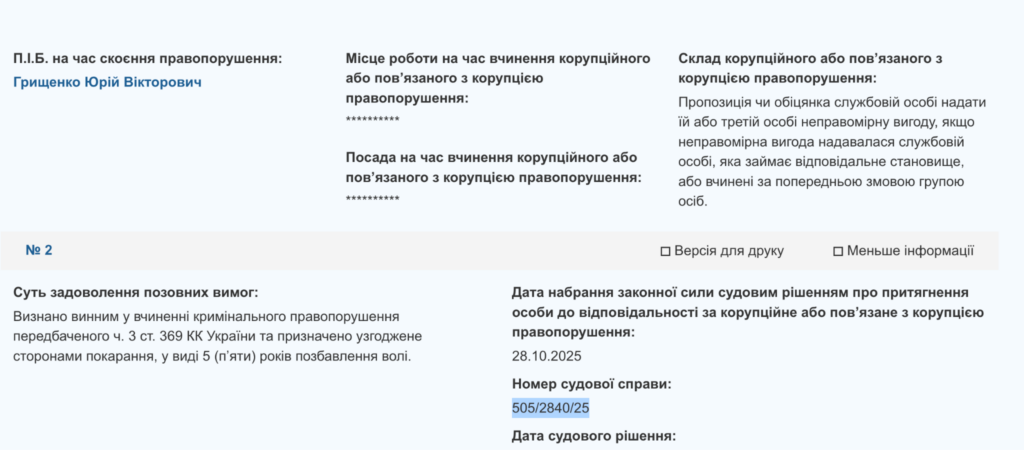Click the highlighted case number 505/2840/25

click(551, 409)
